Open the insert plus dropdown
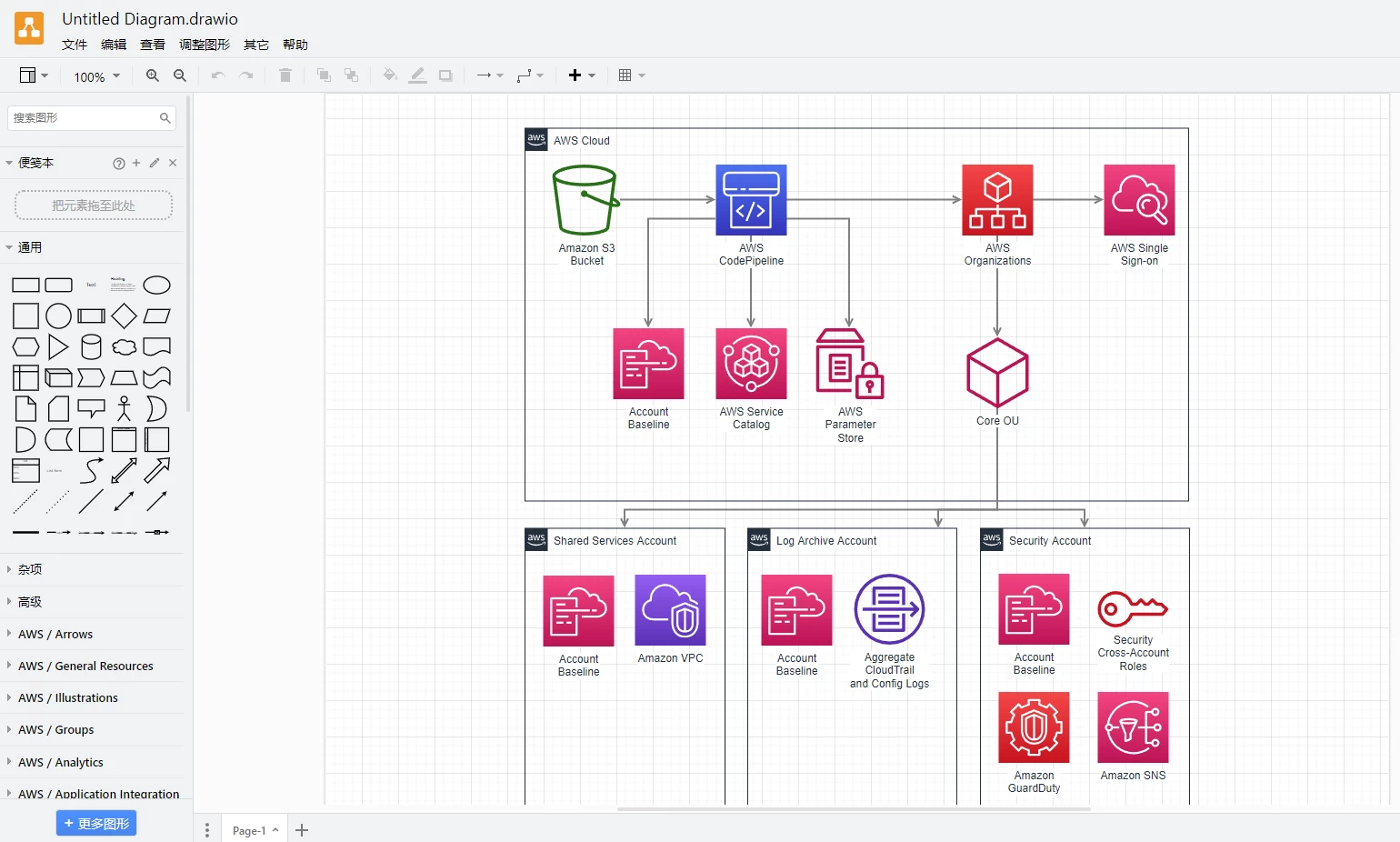Image resolution: width=1400 pixels, height=842 pixels. [x=582, y=75]
